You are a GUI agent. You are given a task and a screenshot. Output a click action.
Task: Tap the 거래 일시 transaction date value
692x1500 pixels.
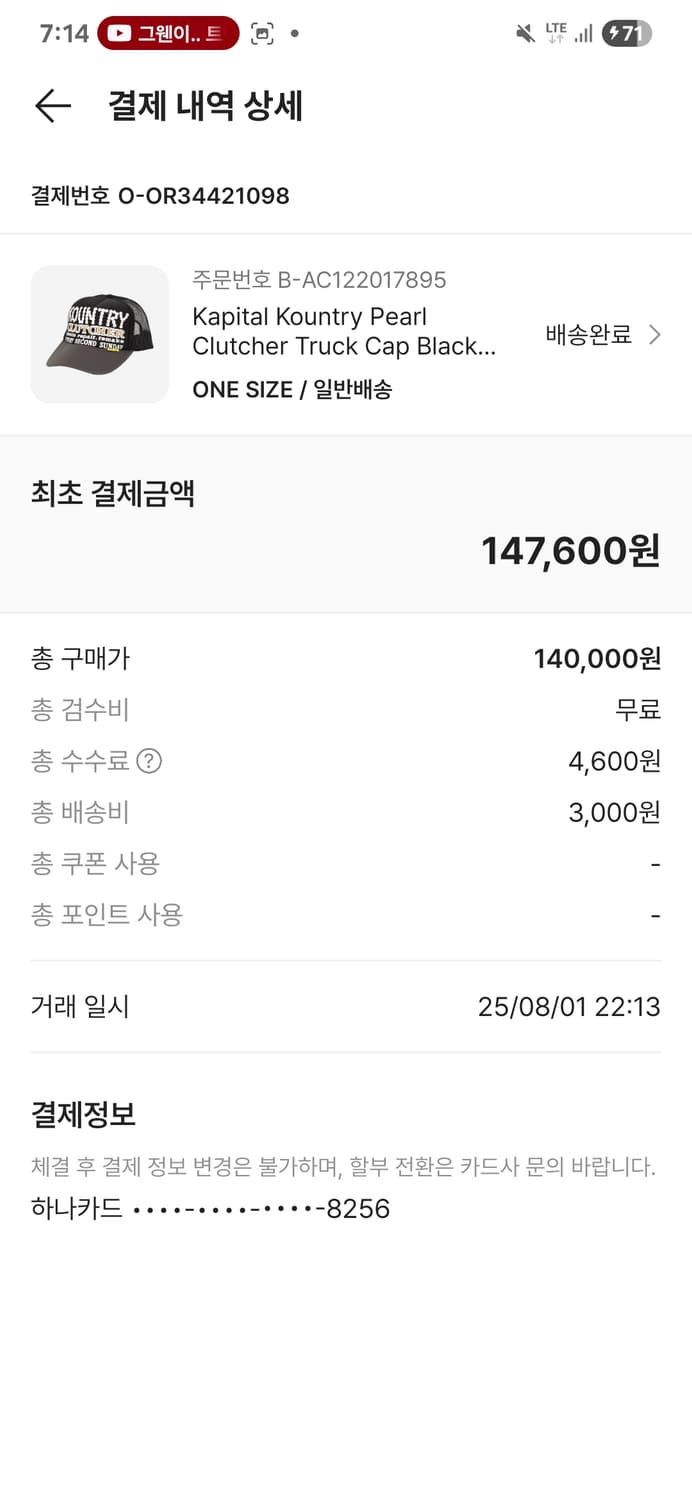tap(569, 1007)
